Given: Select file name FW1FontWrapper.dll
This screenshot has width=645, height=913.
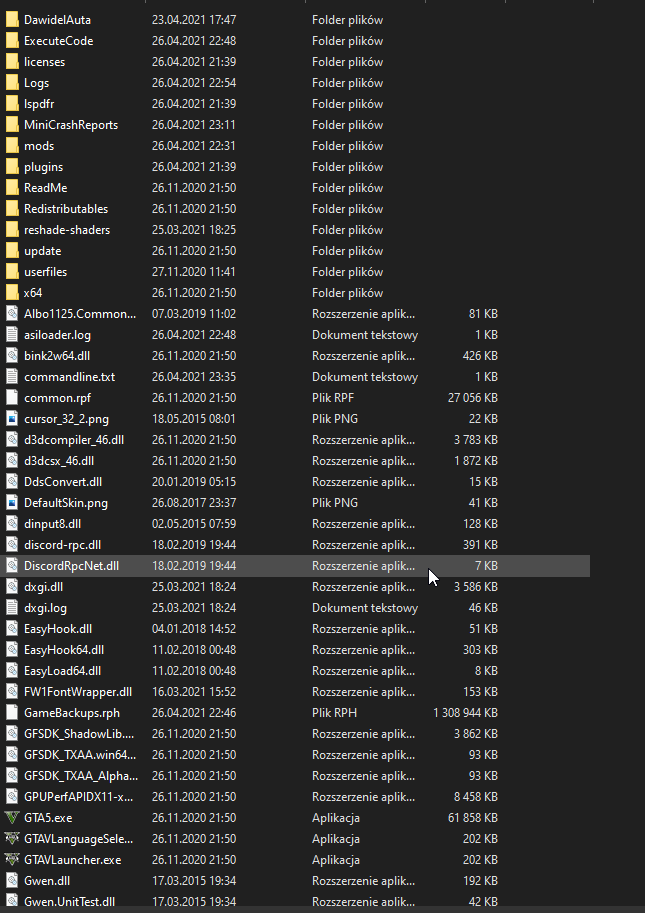Looking at the screenshot, I should tap(78, 692).
